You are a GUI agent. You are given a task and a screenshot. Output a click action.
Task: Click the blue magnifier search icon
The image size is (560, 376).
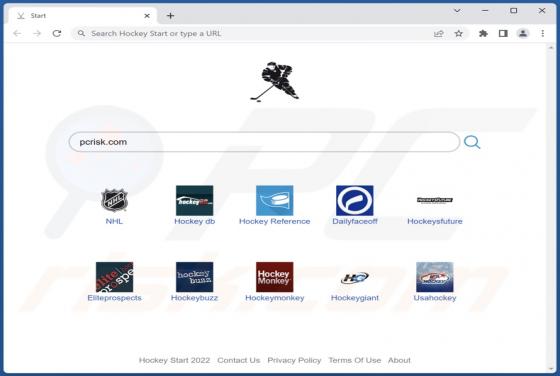point(472,142)
